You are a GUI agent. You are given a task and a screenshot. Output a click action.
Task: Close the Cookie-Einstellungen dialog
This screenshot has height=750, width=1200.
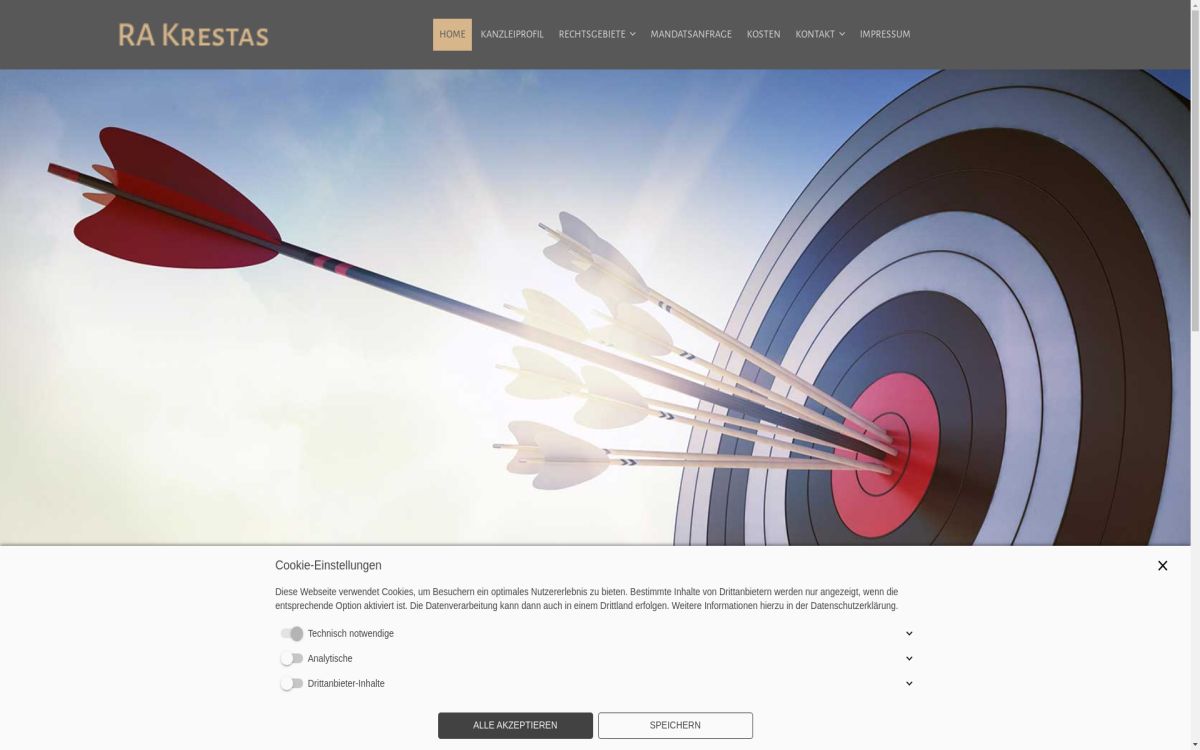(1162, 565)
